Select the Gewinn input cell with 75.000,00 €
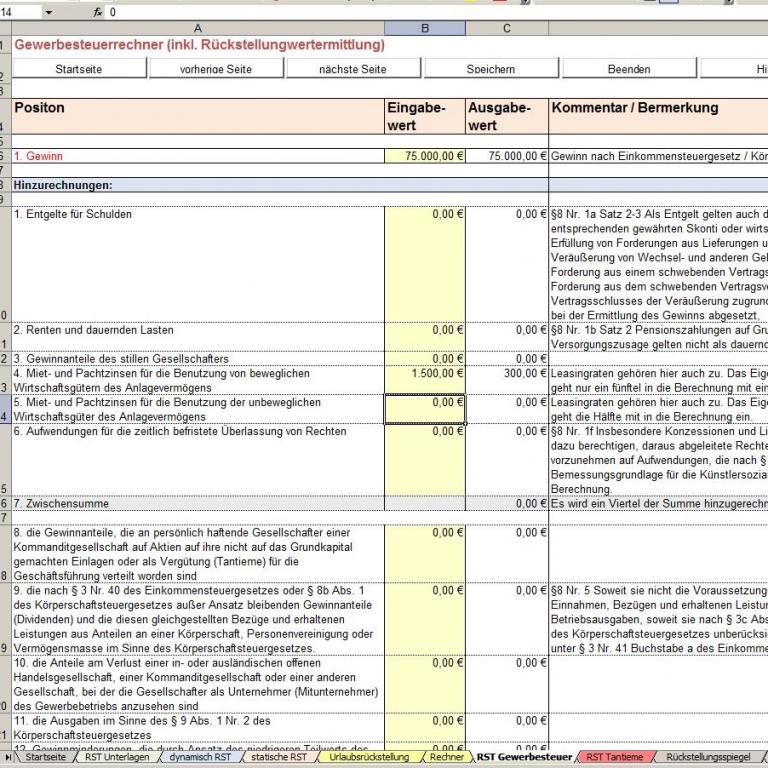The height and width of the screenshot is (768, 768). (x=424, y=157)
